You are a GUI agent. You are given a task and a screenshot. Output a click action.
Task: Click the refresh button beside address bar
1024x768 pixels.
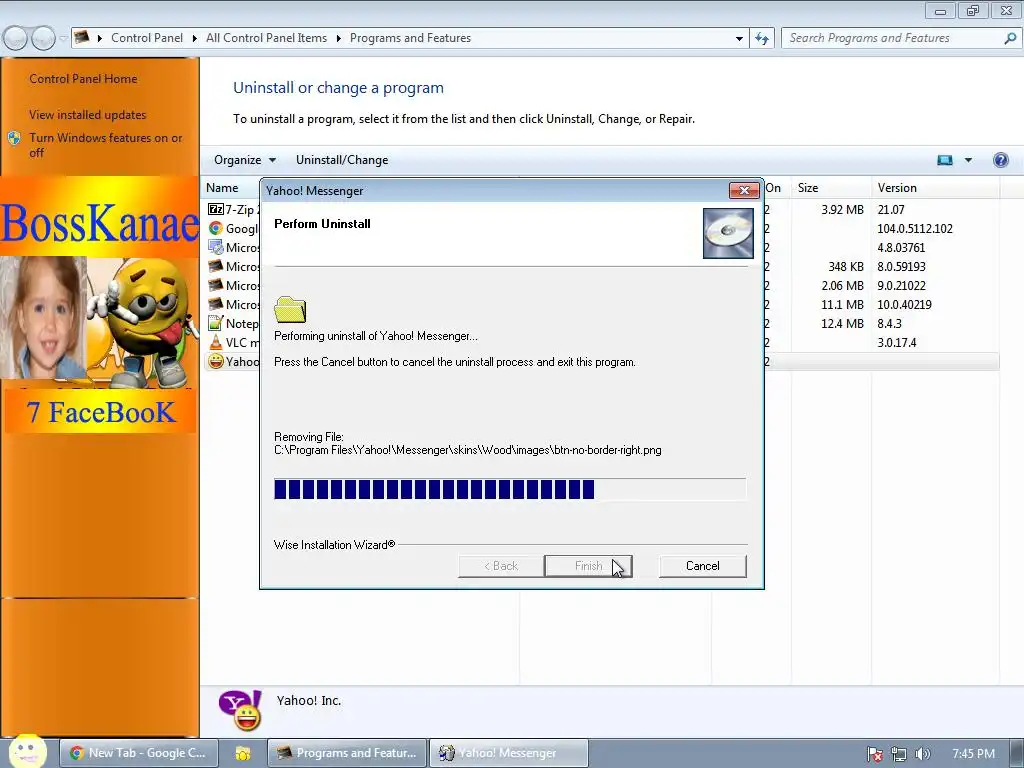click(762, 39)
